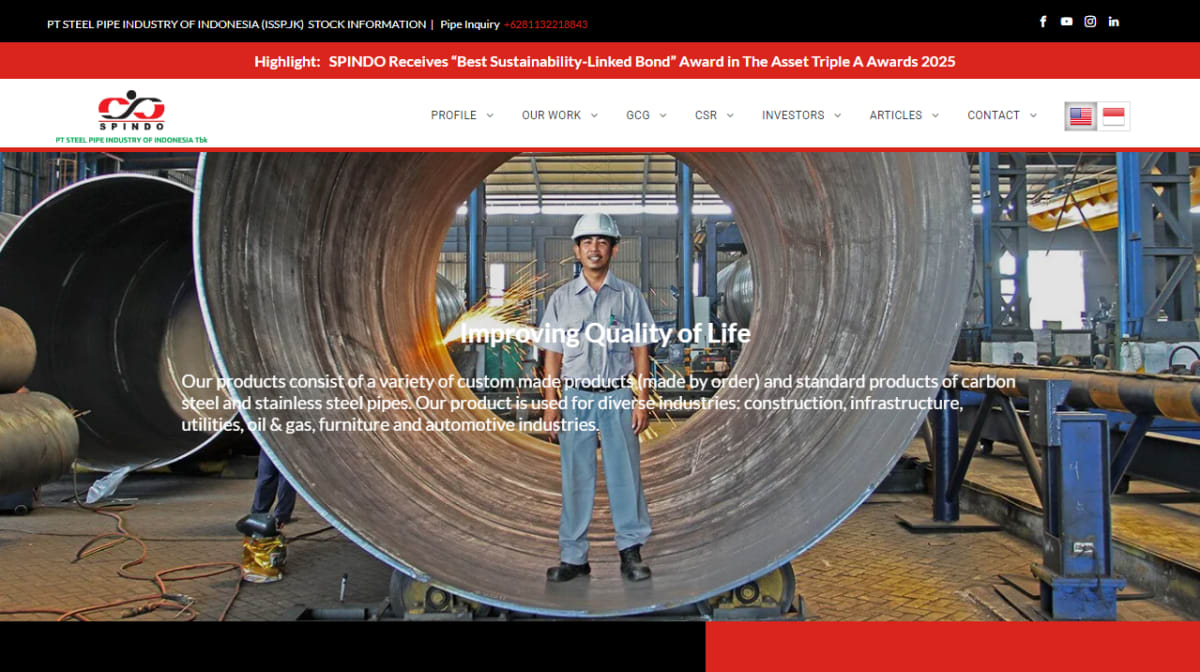
Task: Open the OUR WORK menu item
Action: [551, 115]
